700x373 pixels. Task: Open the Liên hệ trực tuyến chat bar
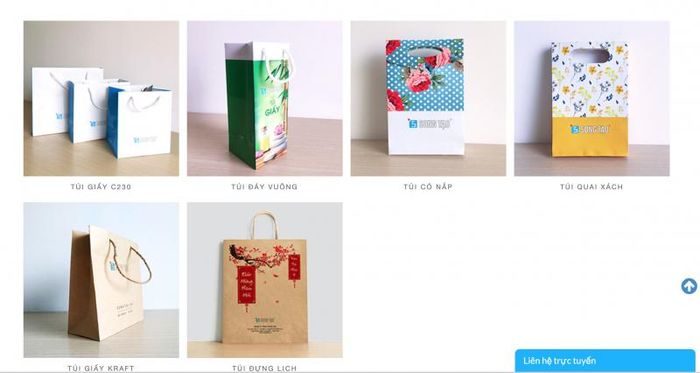(x=605, y=361)
